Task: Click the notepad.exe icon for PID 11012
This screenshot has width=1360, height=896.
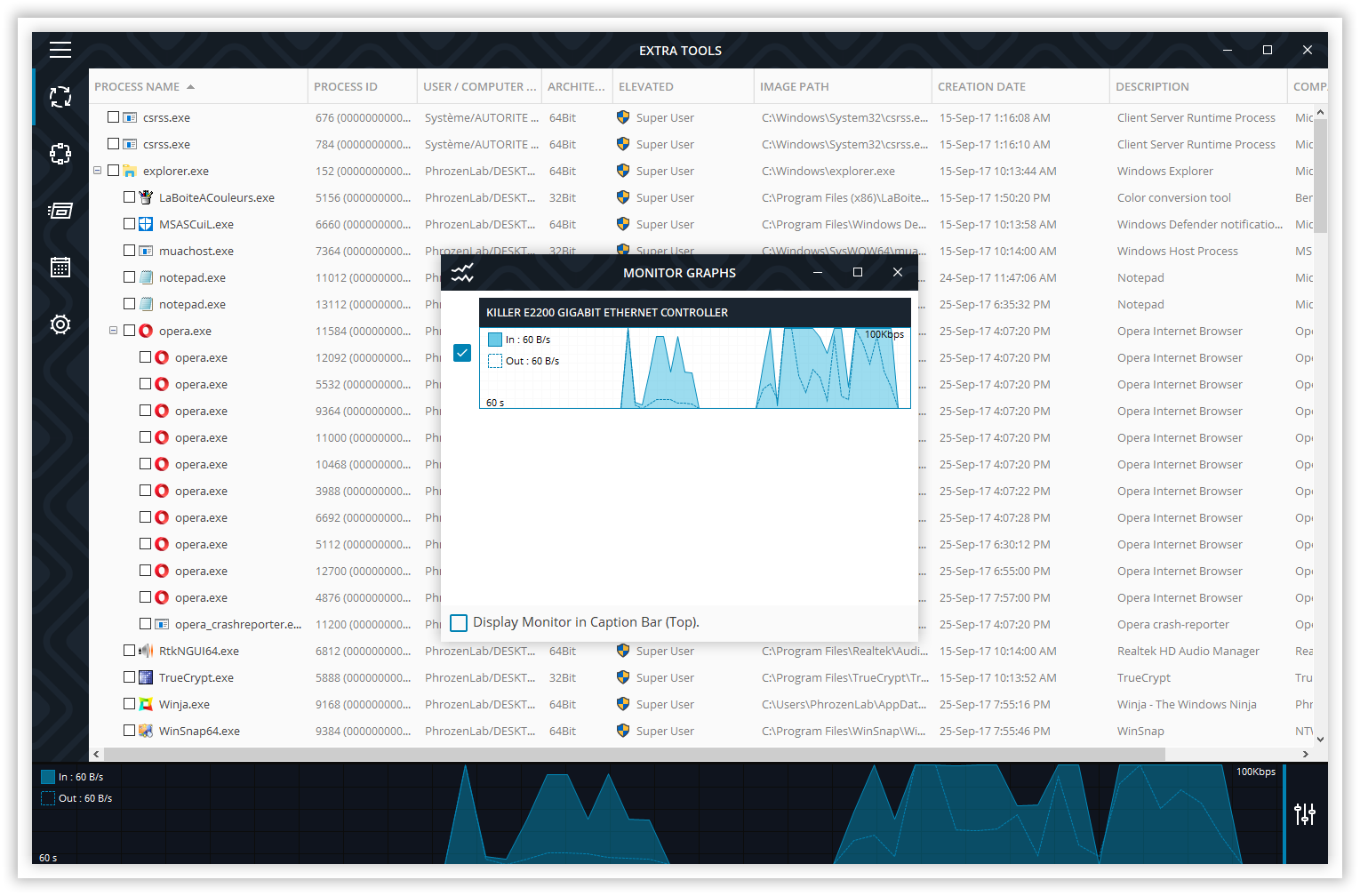Action: click(x=146, y=277)
